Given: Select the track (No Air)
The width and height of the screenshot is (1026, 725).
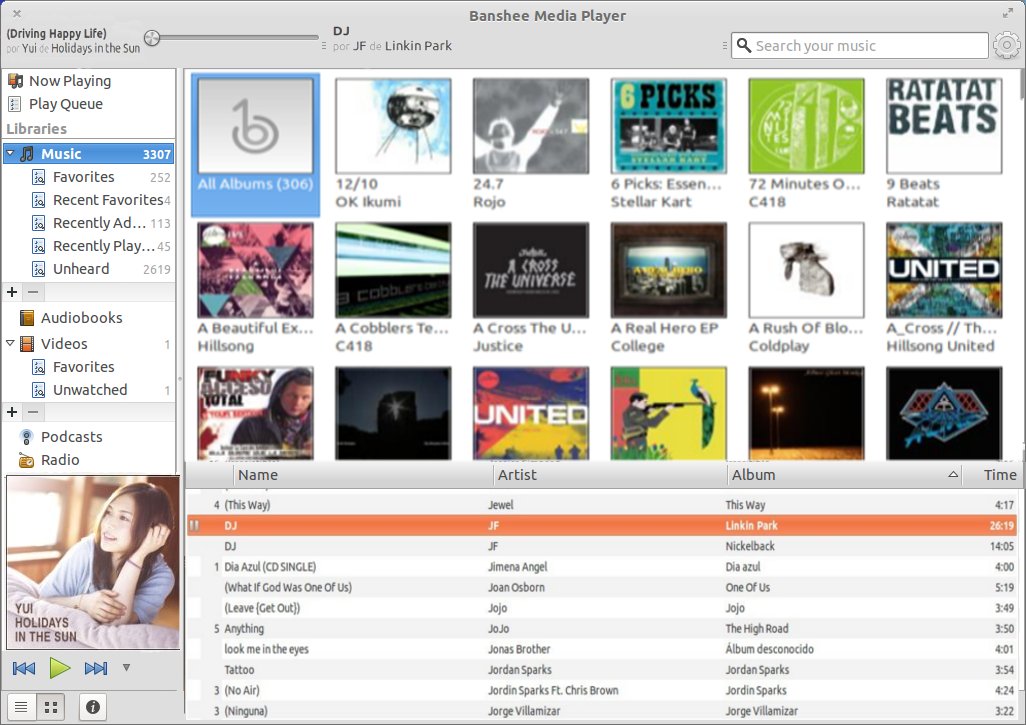Looking at the screenshot, I should point(602,690).
